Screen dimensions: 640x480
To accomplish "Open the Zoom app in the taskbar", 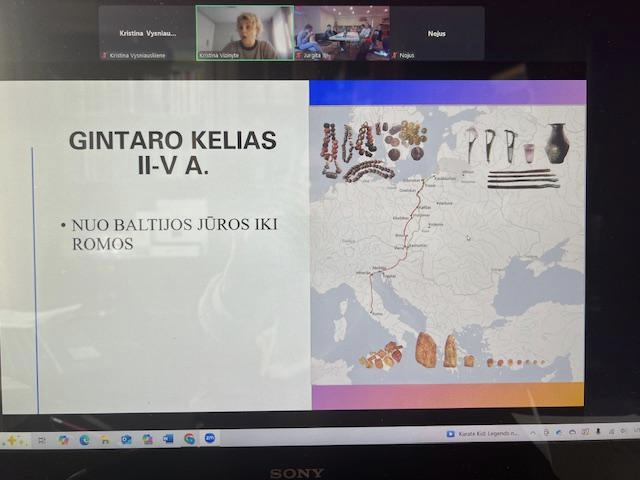I will [210, 438].
